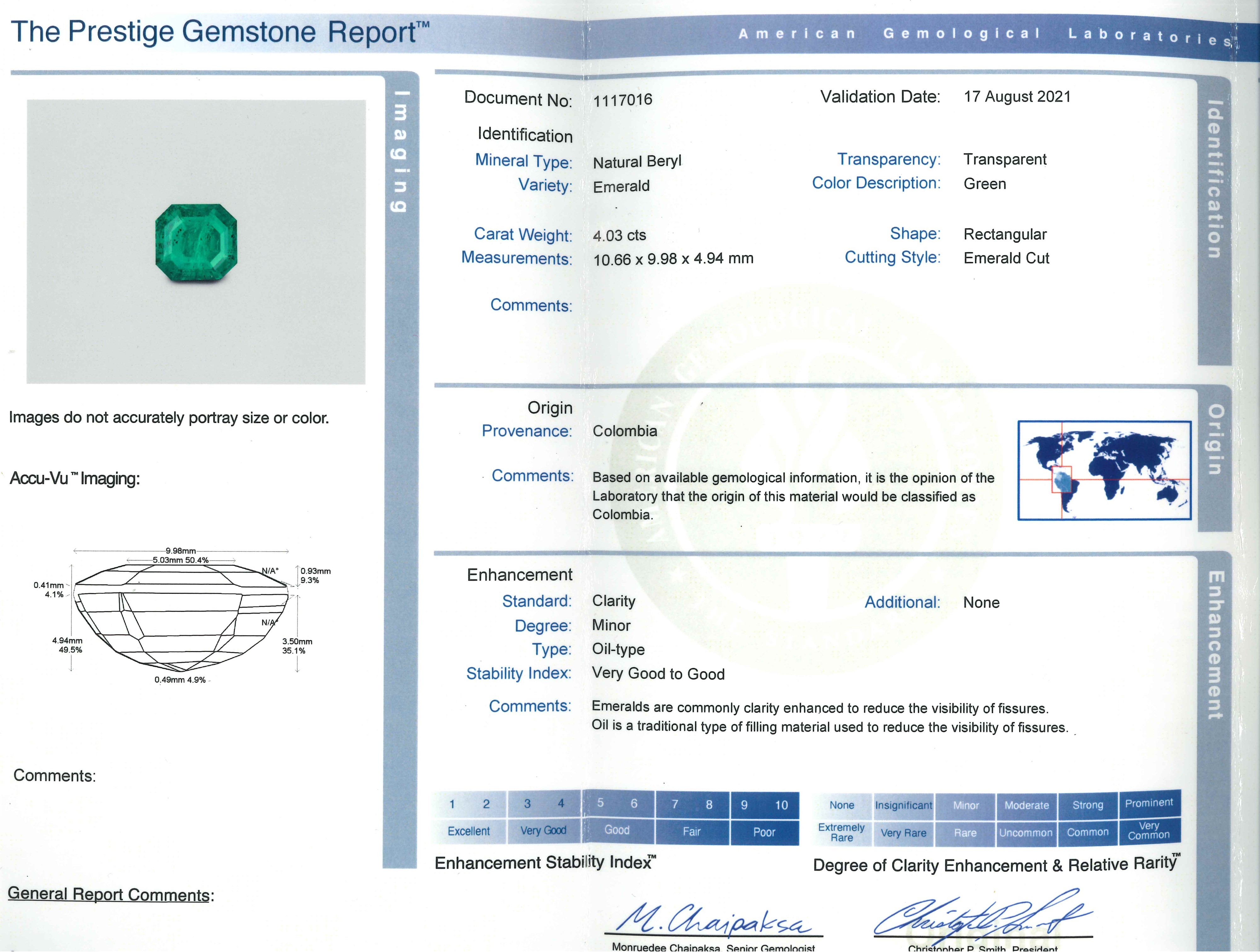Click The Prestige Gemstone Report title

(220, 32)
